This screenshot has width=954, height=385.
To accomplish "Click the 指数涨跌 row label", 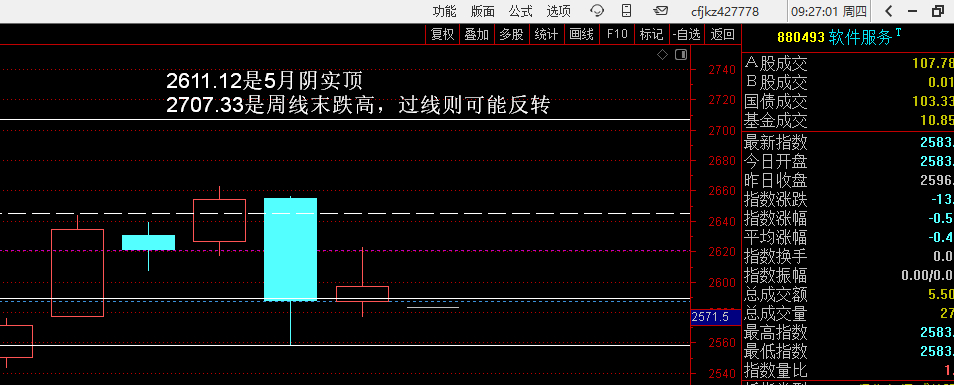I will tap(776, 199).
